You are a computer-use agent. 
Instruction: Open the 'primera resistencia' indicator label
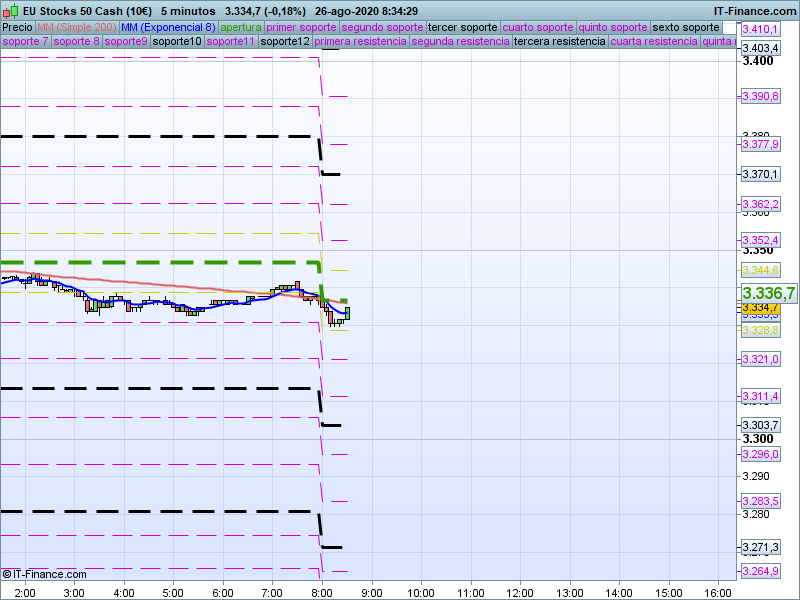(360, 42)
